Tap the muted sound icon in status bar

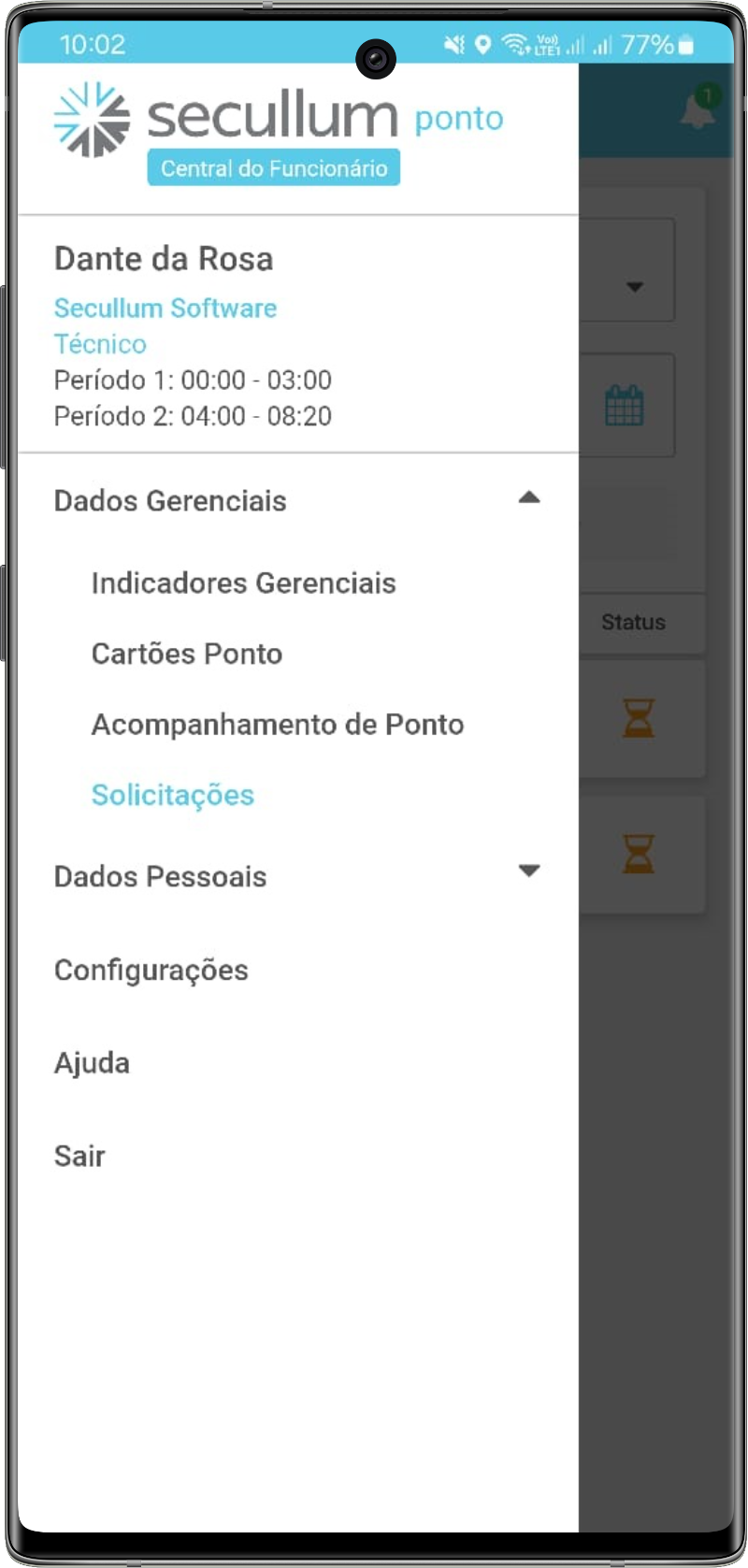(454, 44)
